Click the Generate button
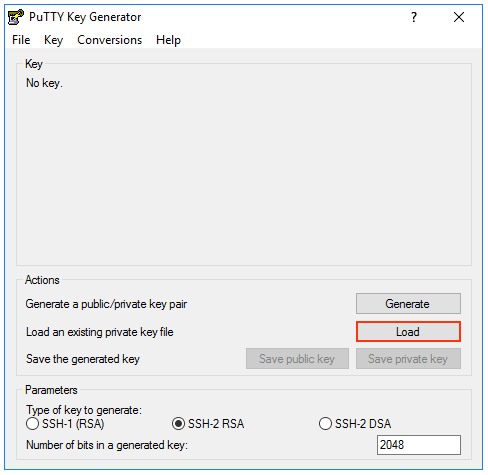 click(x=408, y=304)
